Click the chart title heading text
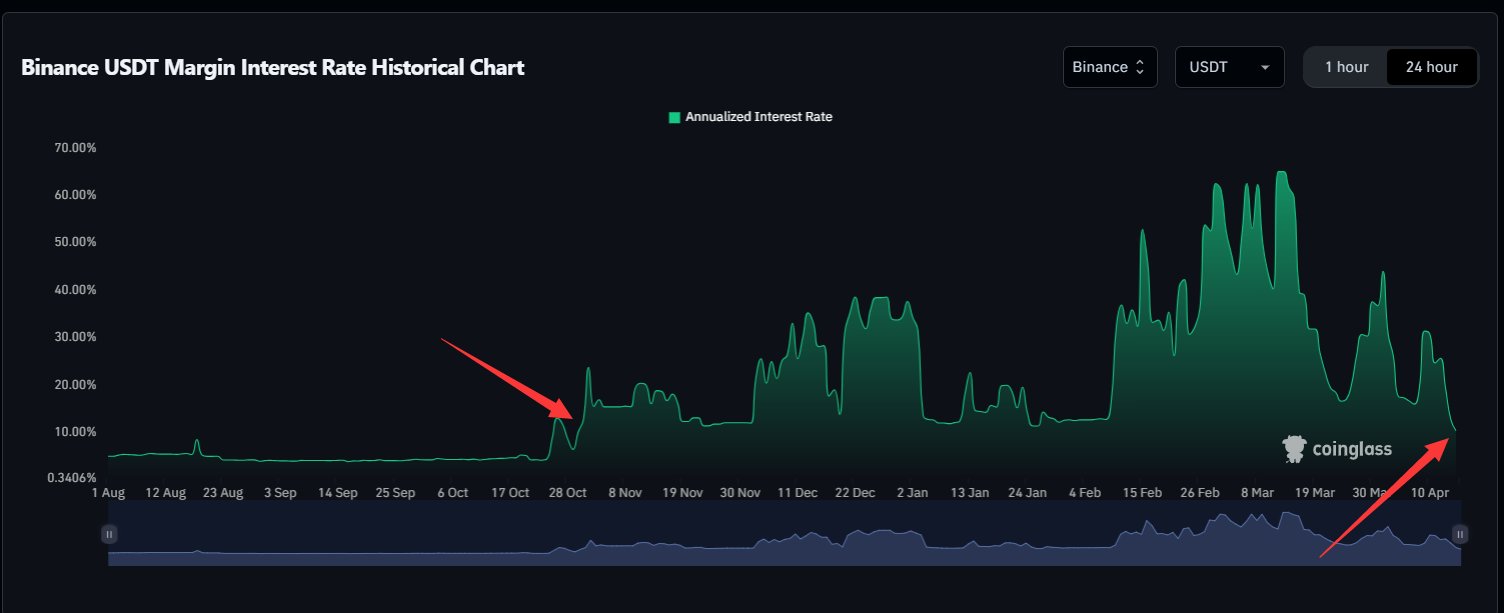The image size is (1504, 613). (273, 67)
